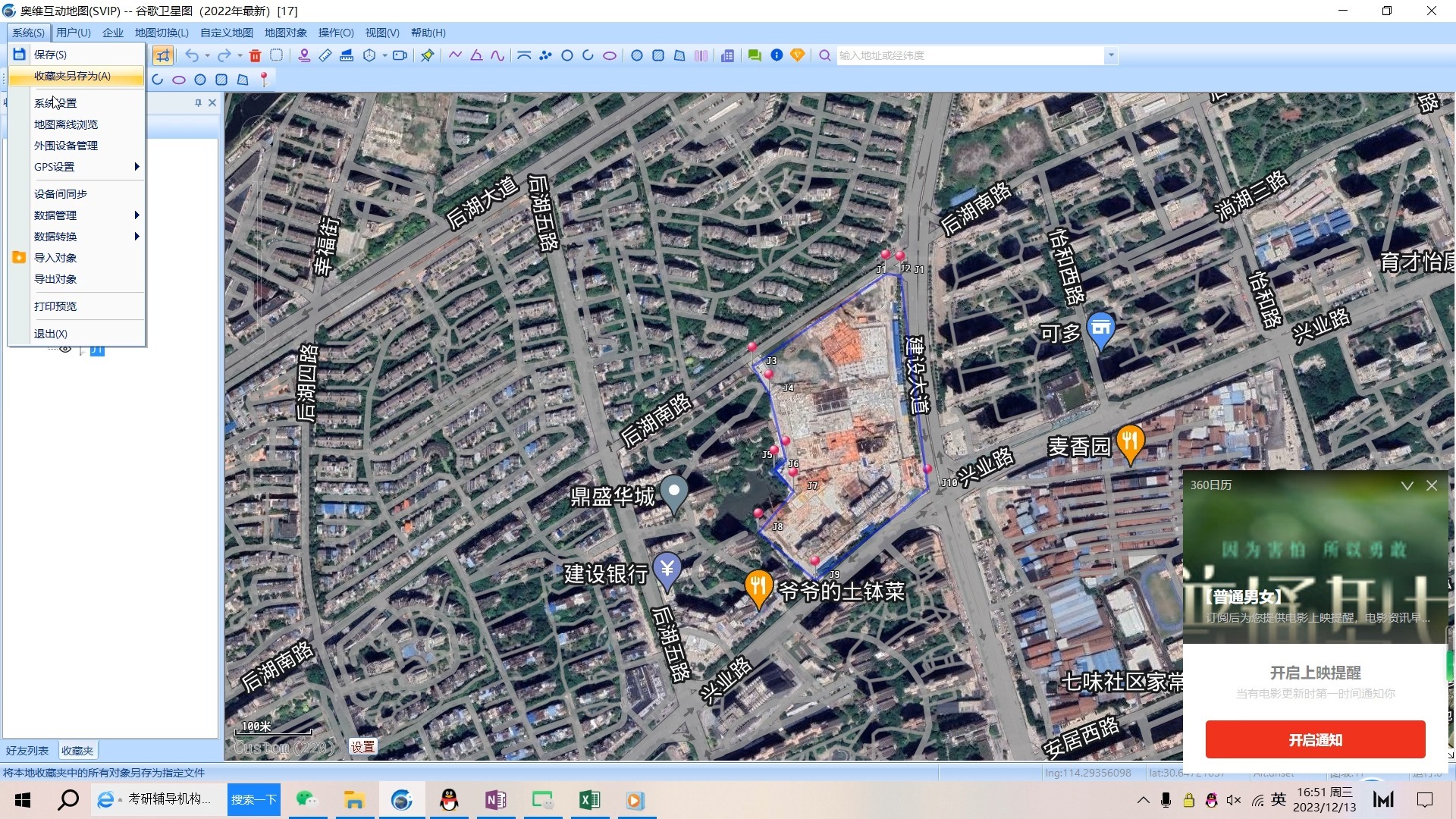
Task: Click the location marker pin tool
Action: pyautogui.click(x=304, y=55)
